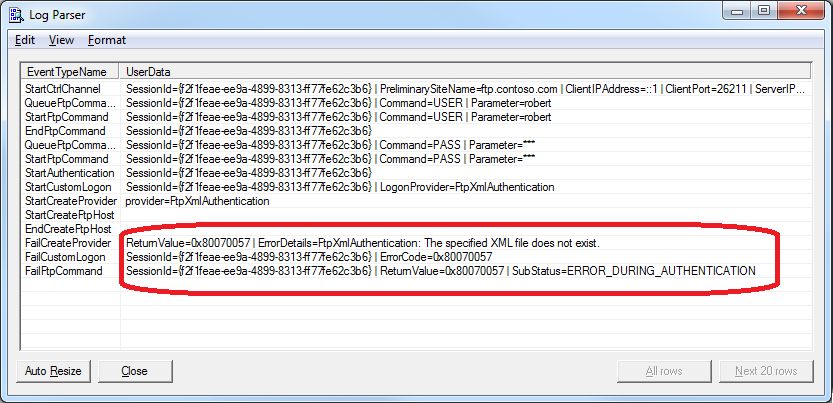Select the FailFtpCommand event row
This screenshot has width=833, height=403.
pos(63,271)
